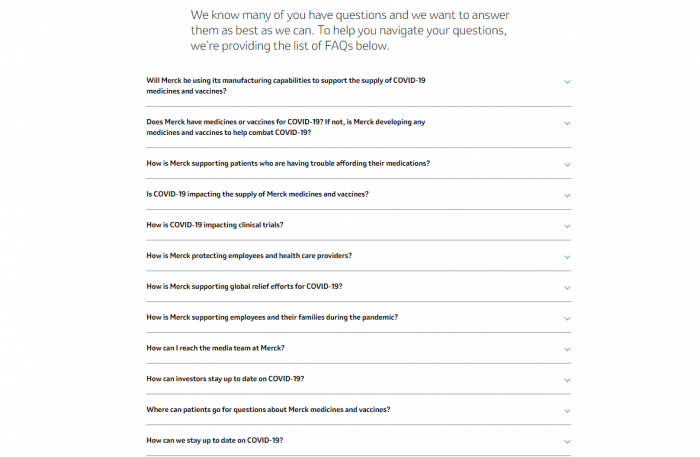
Task: Open chevron for last stay up to date question
Action: 567,441
